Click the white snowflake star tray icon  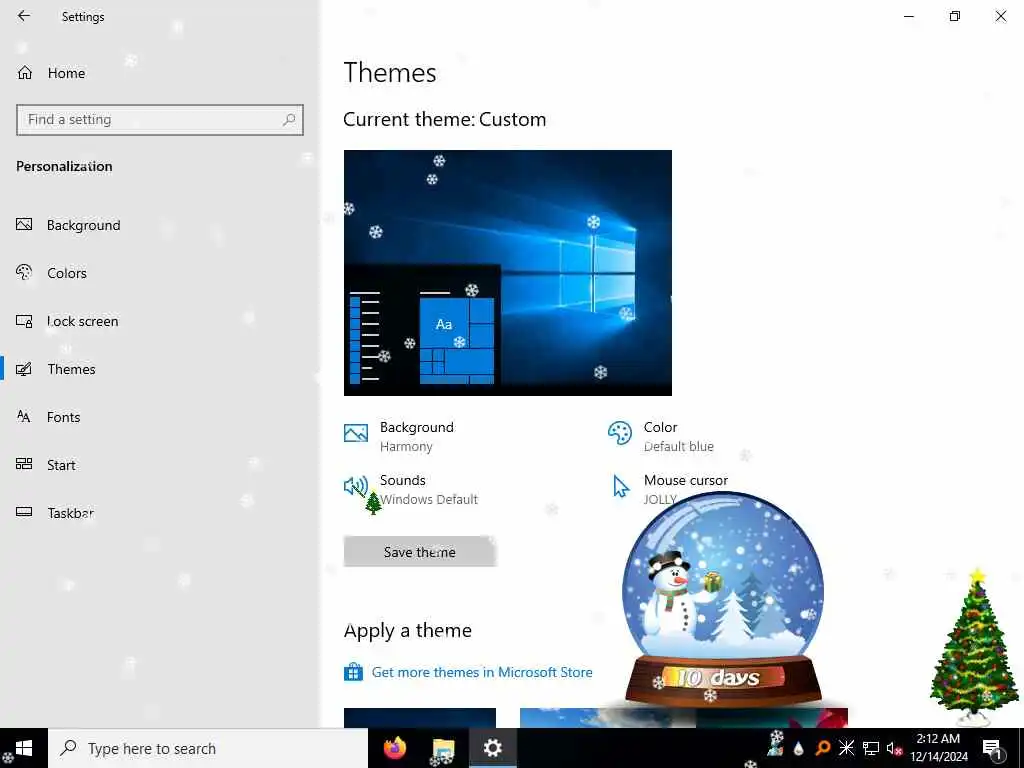(x=846, y=748)
